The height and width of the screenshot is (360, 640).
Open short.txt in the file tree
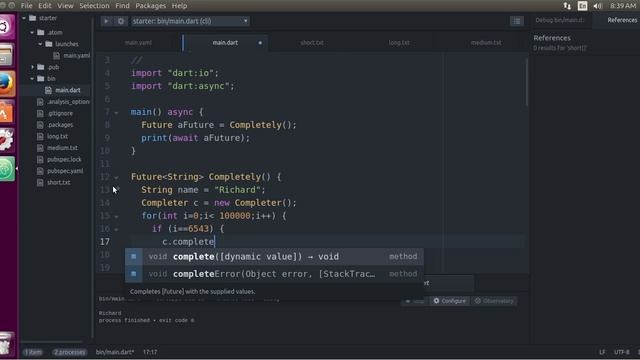(58, 182)
